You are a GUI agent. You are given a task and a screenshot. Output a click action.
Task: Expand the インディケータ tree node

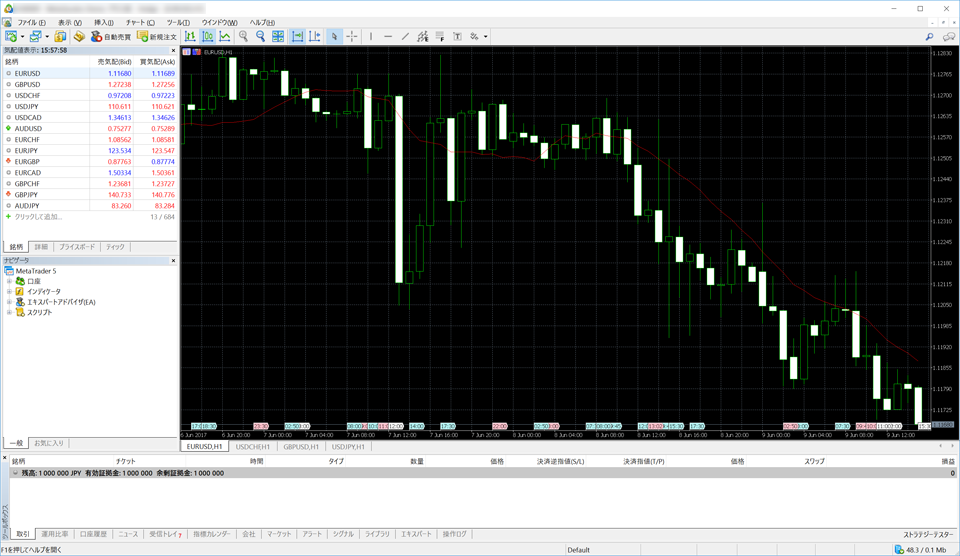(9, 292)
